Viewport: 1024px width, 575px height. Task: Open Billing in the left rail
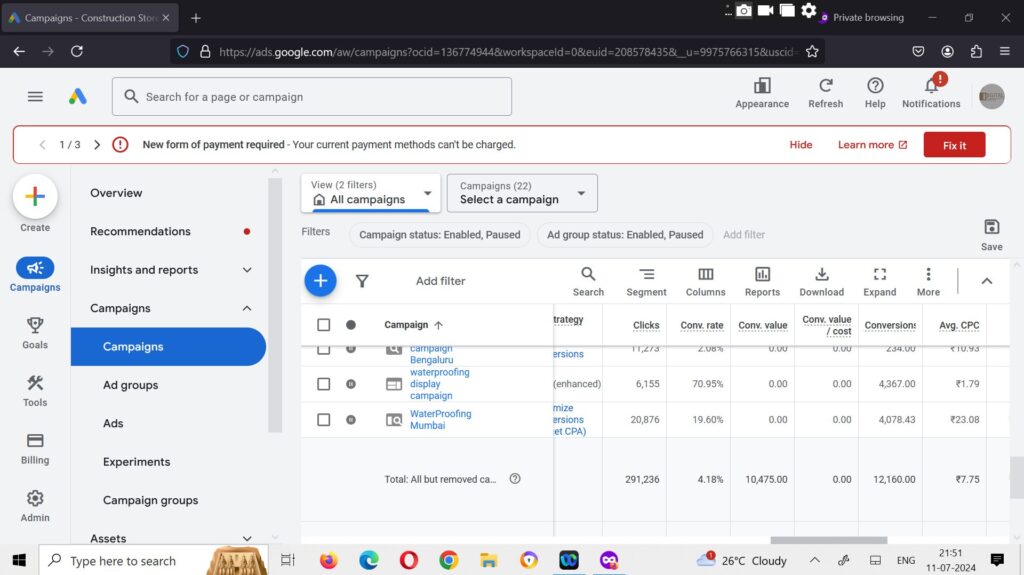tap(35, 448)
